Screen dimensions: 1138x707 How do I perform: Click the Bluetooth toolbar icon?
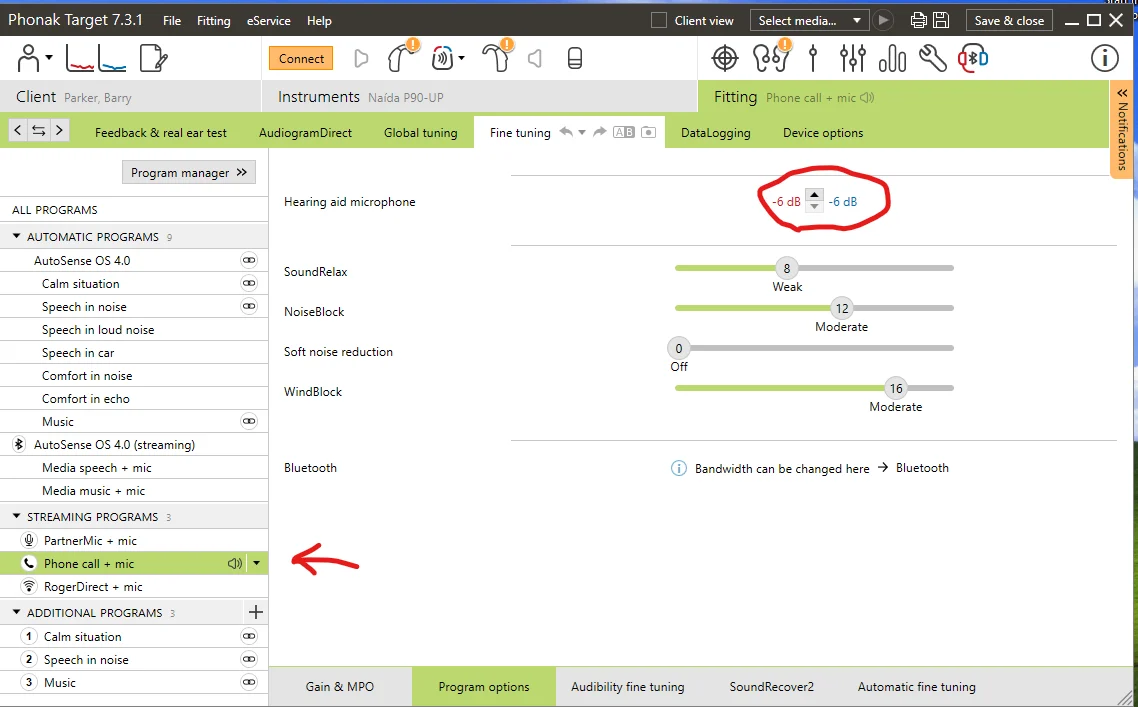pyautogui.click(x=973, y=58)
